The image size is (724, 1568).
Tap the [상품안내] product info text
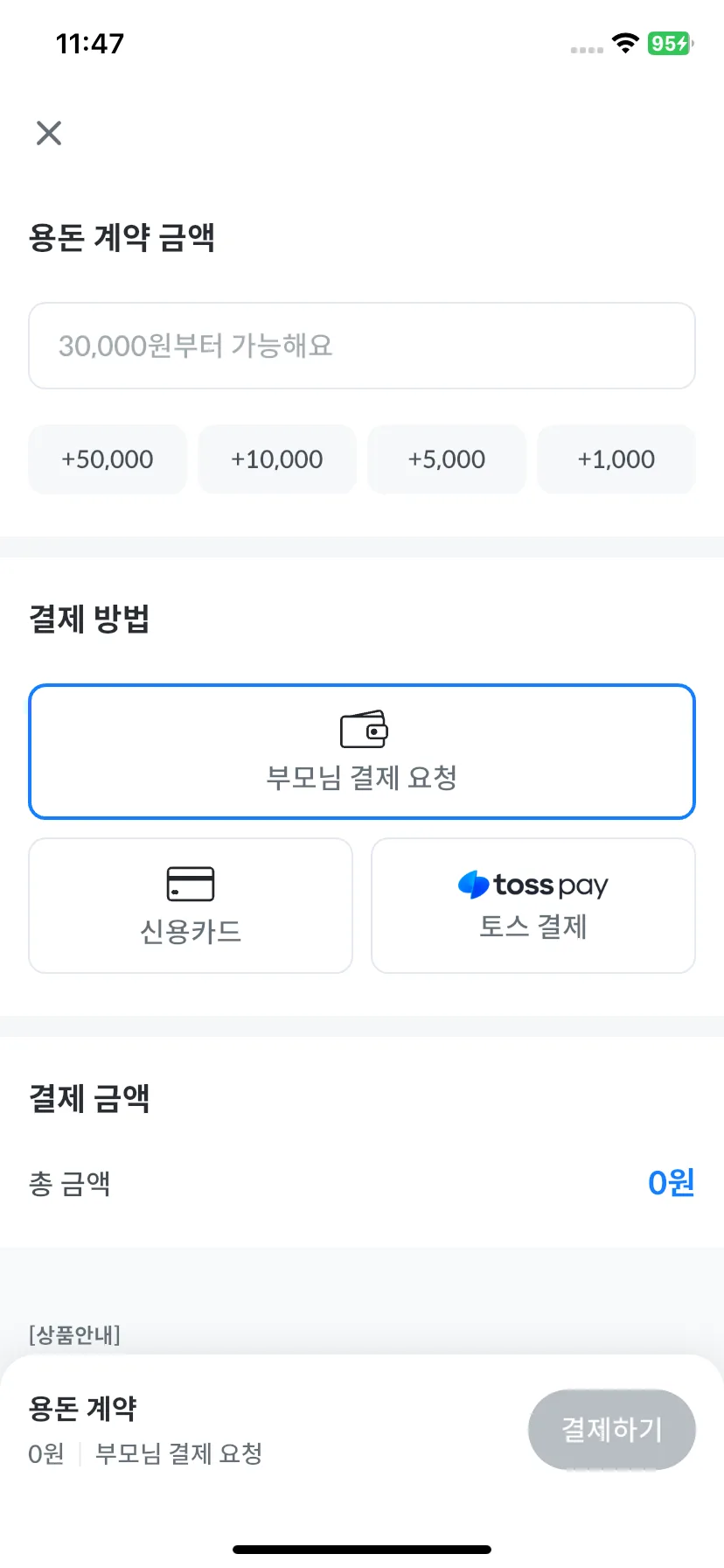(x=74, y=1335)
